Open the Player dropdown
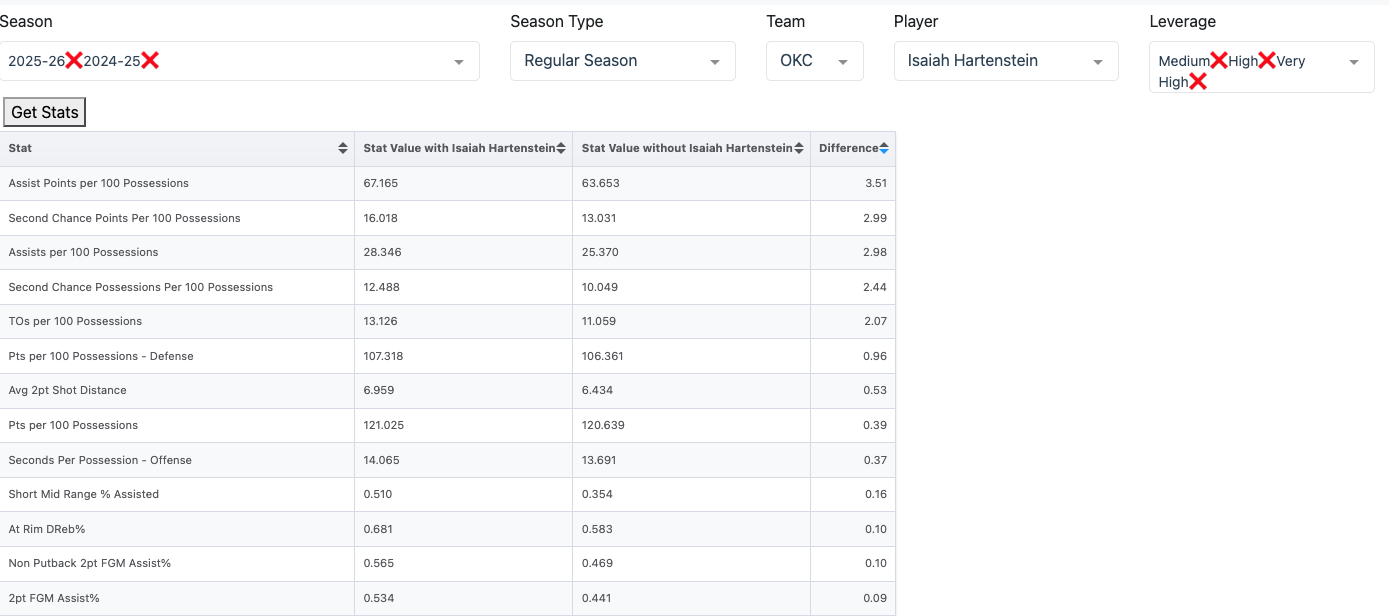1389x616 pixels. tap(1006, 61)
